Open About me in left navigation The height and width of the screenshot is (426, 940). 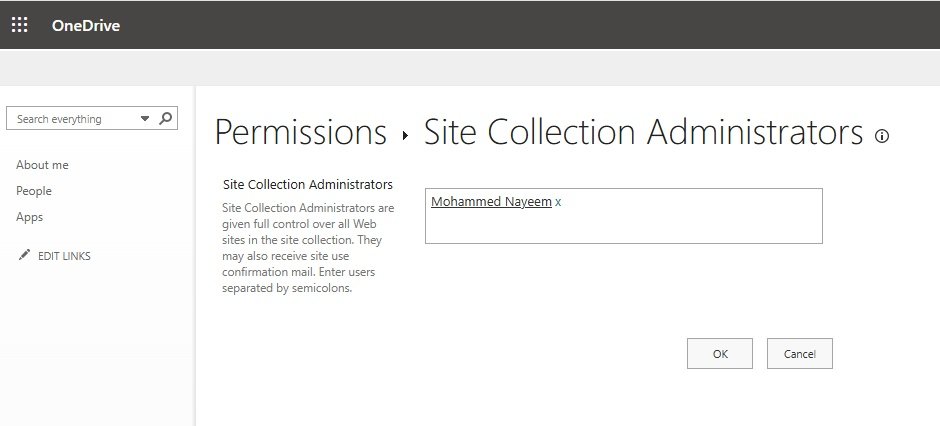[x=42, y=165]
